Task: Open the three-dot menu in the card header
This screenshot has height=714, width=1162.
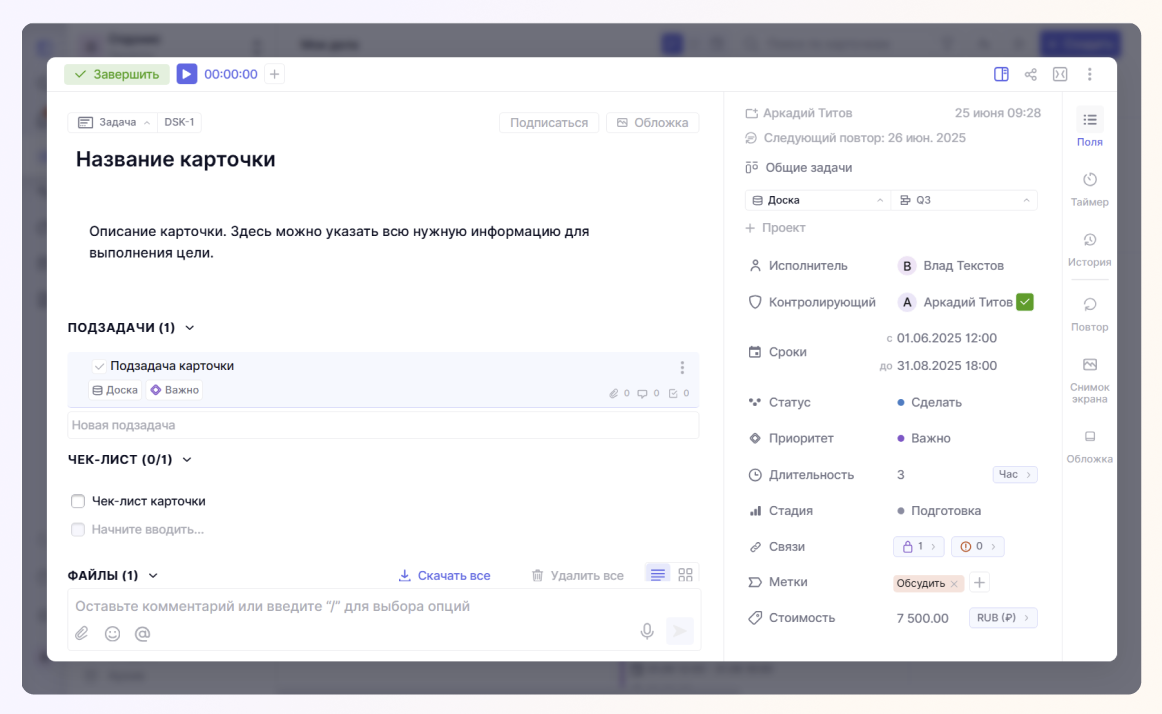Action: pyautogui.click(x=1089, y=74)
